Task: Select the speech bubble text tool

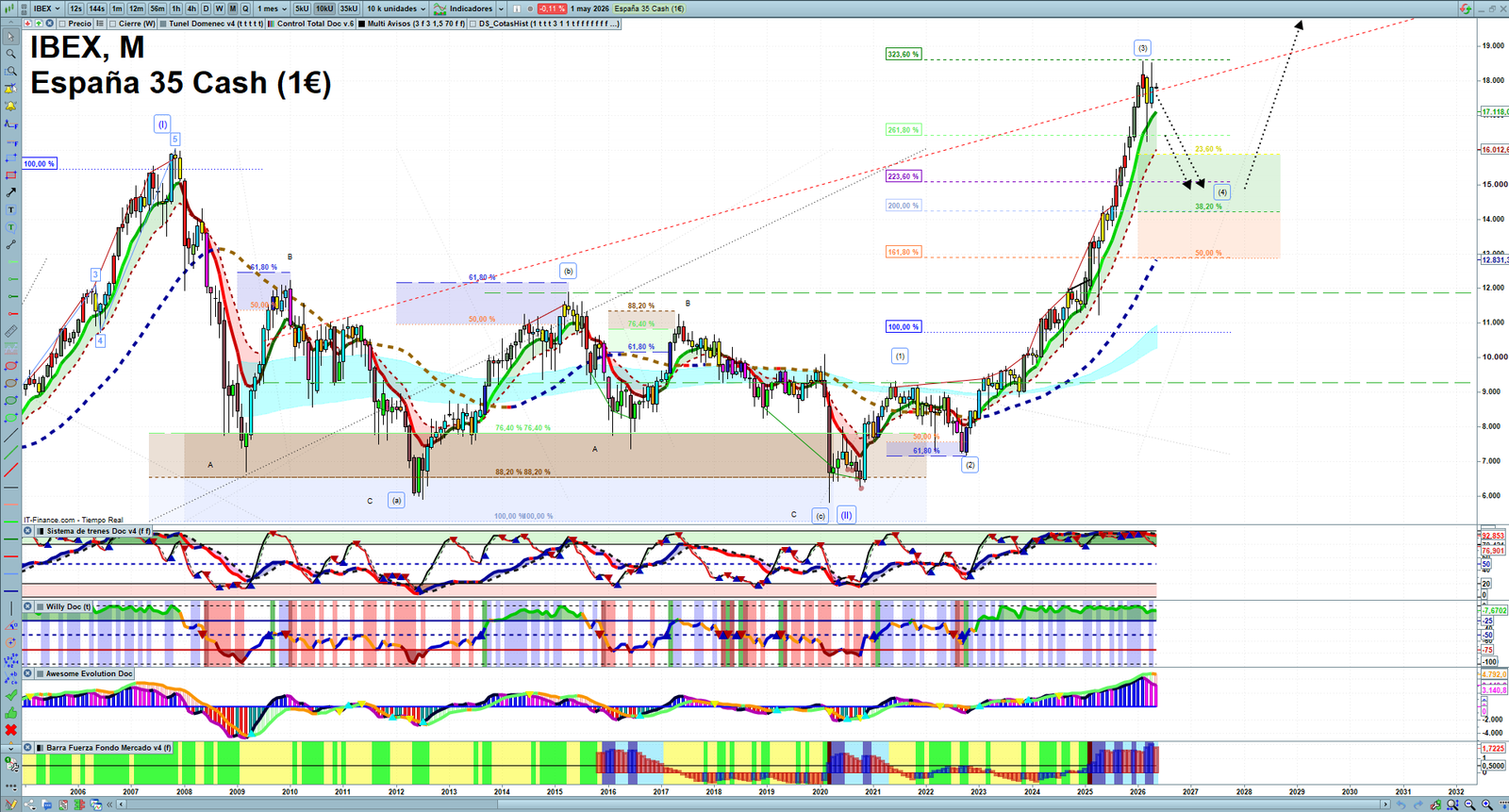Action: (x=11, y=227)
